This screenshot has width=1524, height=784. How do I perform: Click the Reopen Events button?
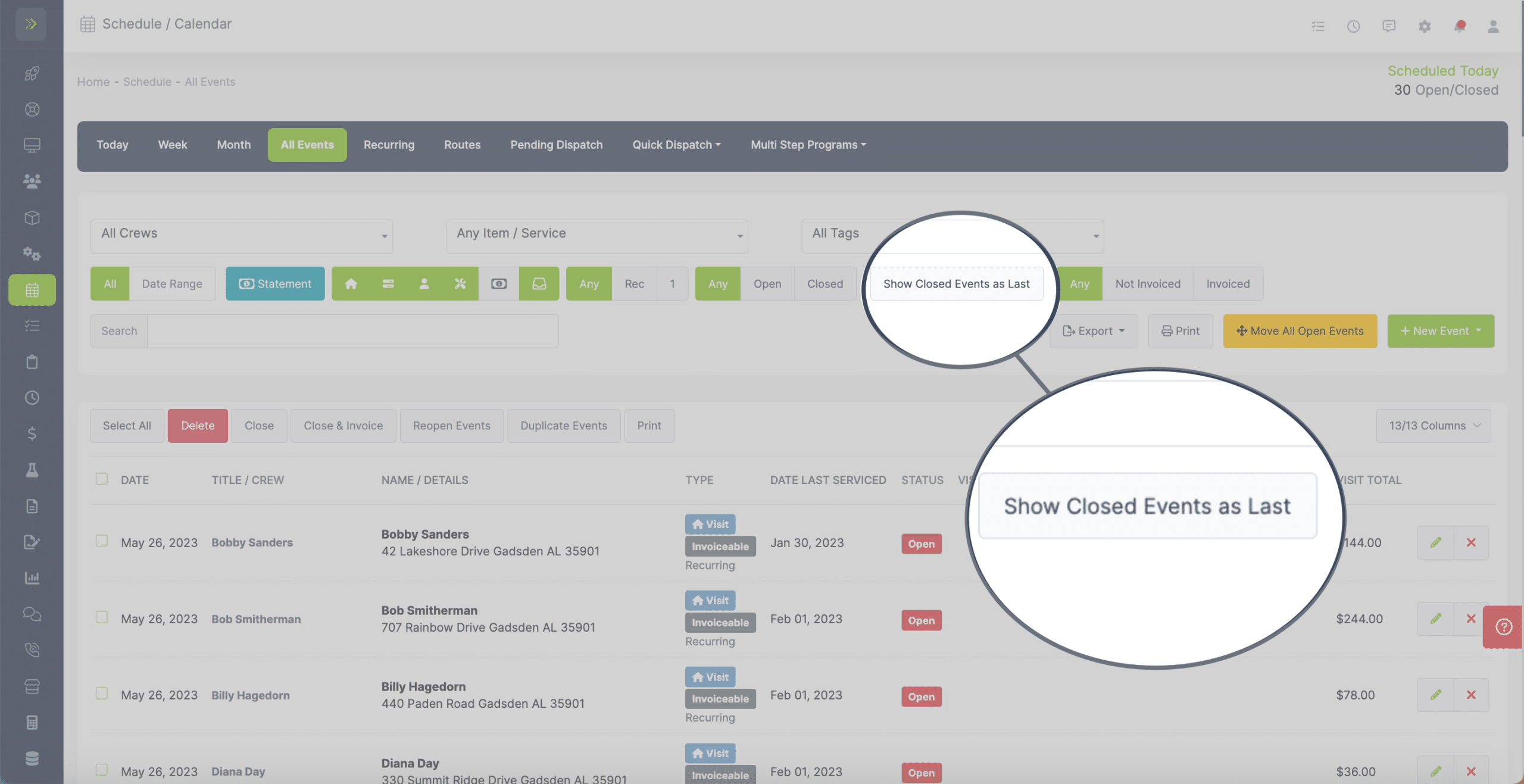[452, 426]
